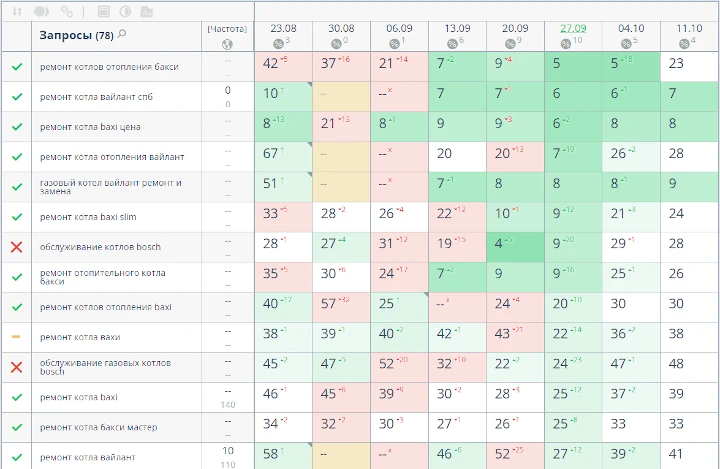Click the 27.09 date column header

573,29
